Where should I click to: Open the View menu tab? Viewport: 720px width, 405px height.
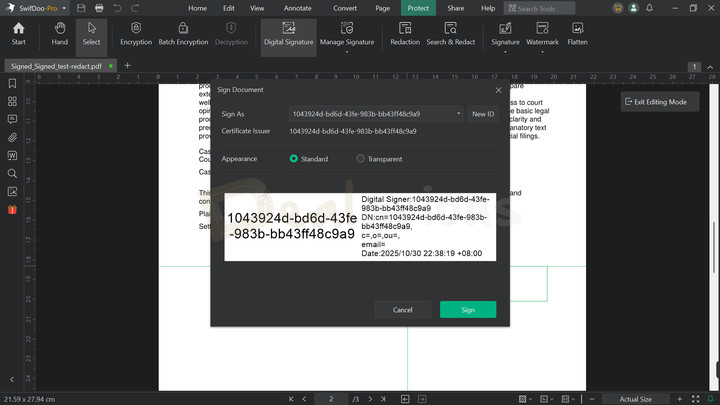click(257, 8)
